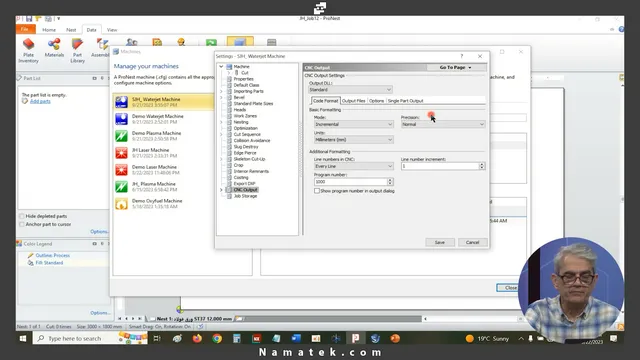Open the Go To Page dropdown
Viewport: 640px width, 360px height.
[x=456, y=67]
